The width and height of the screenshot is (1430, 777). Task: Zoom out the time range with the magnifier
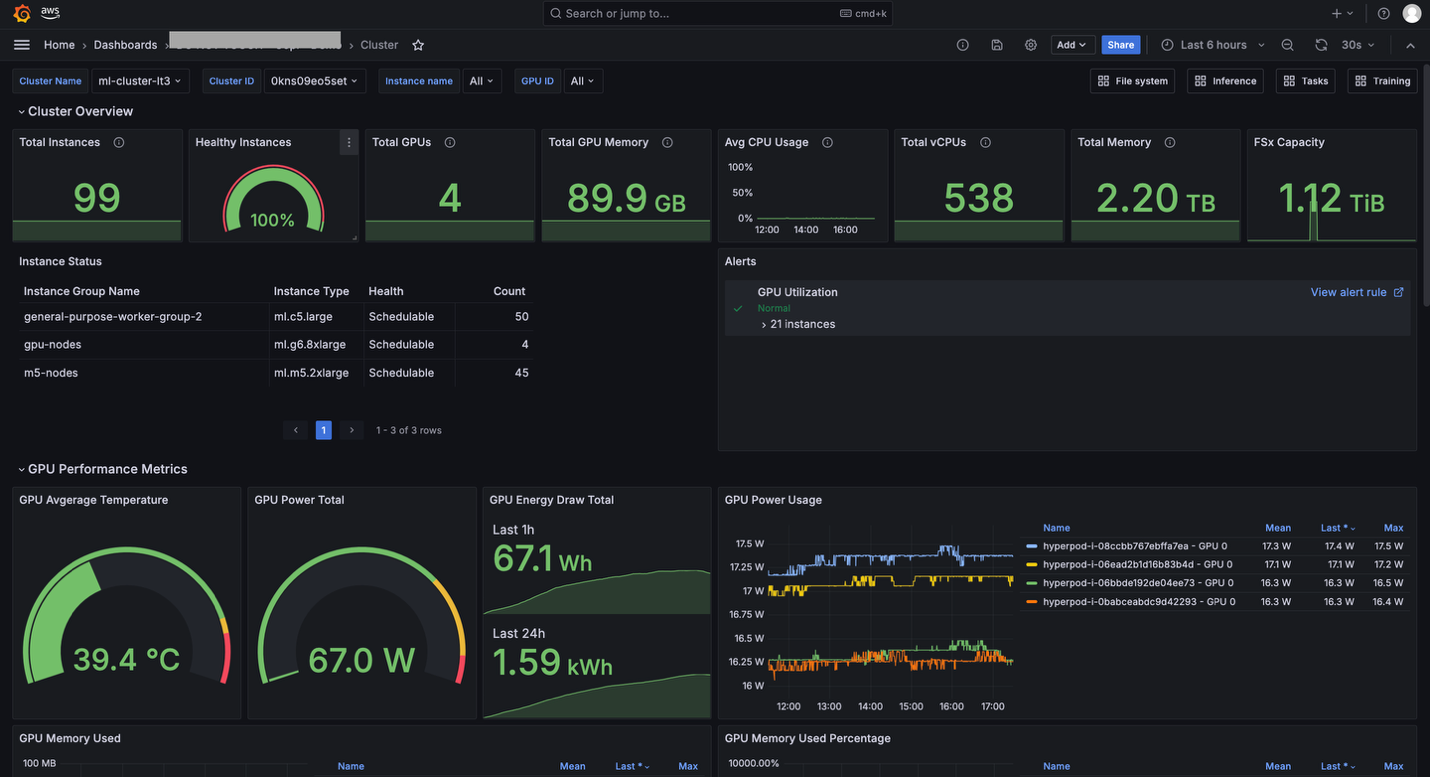(1287, 45)
